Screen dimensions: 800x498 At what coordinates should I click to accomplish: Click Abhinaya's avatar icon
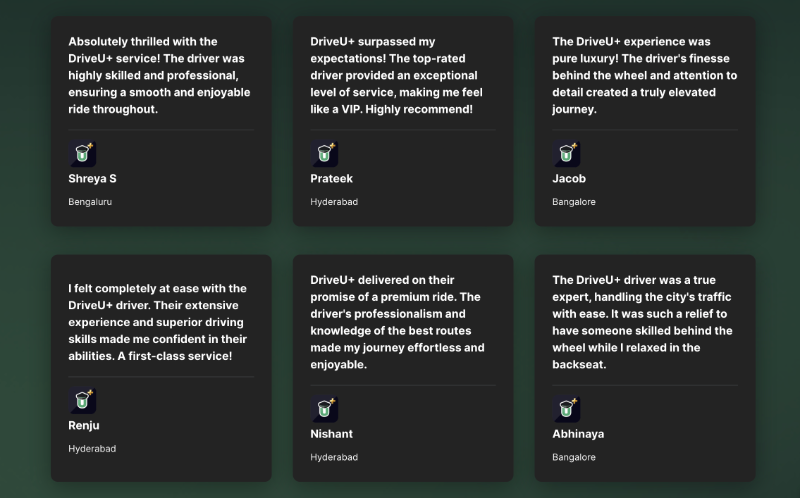click(566, 409)
